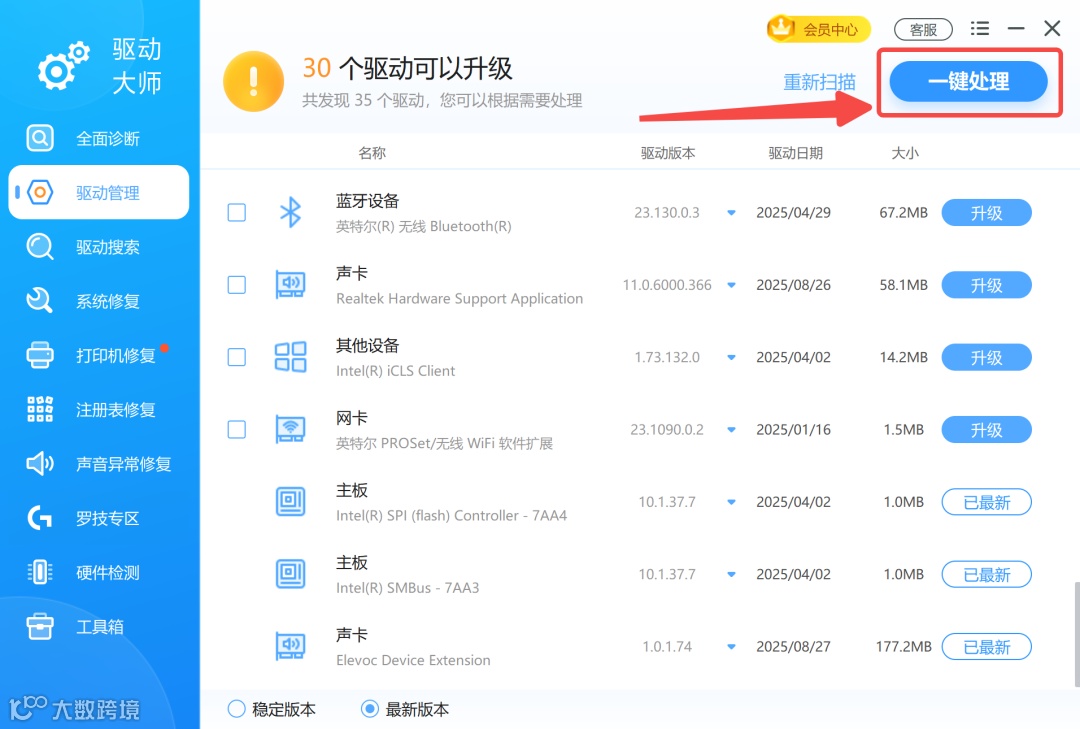The image size is (1080, 729).
Task: Click the 罗技专区 Logitech icon
Action: 40,517
